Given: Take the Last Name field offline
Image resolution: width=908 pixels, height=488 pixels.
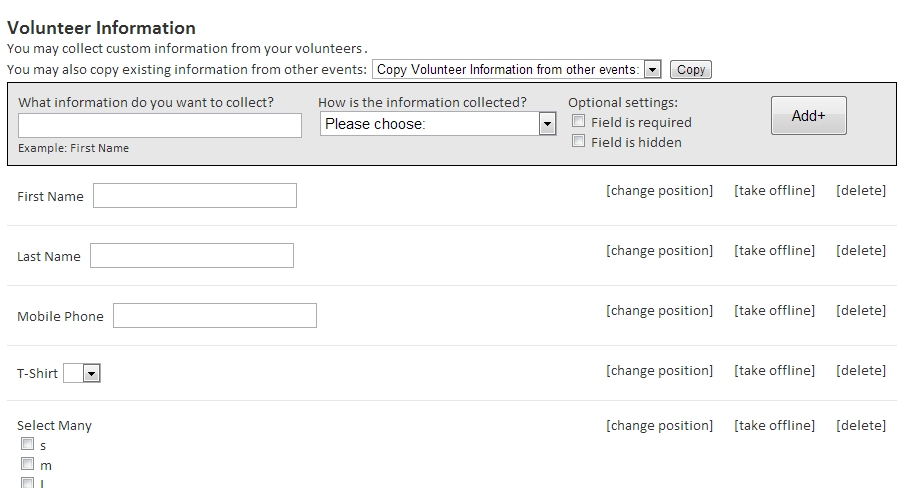Looking at the screenshot, I should (x=774, y=250).
